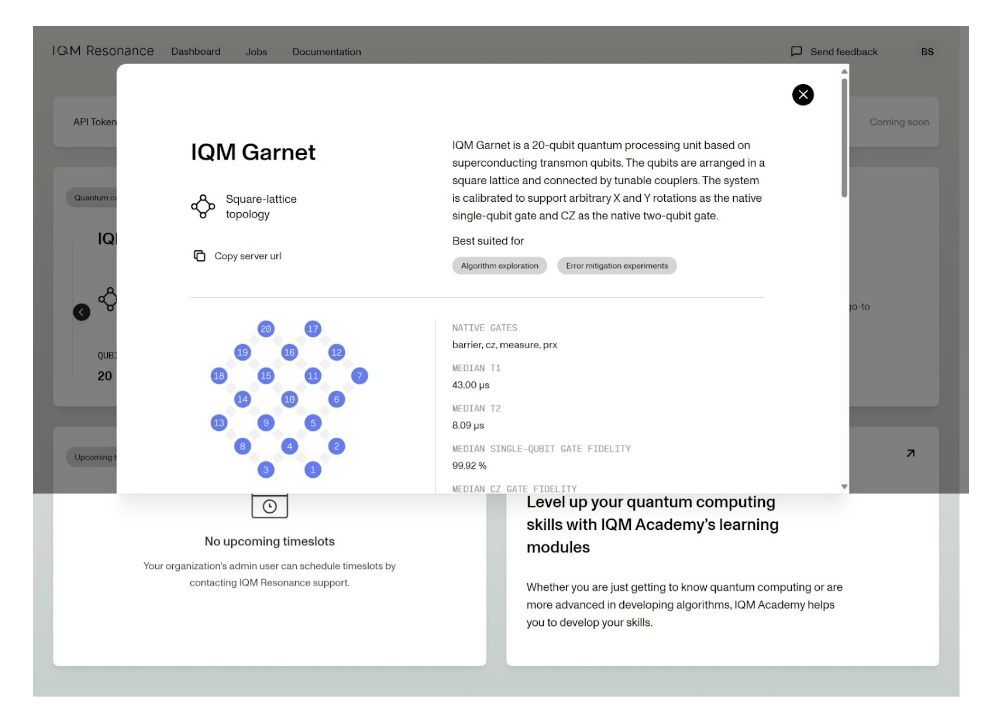Select the Error mitigation experiments tag
Viewport: 988px width, 704px height.
(x=616, y=266)
